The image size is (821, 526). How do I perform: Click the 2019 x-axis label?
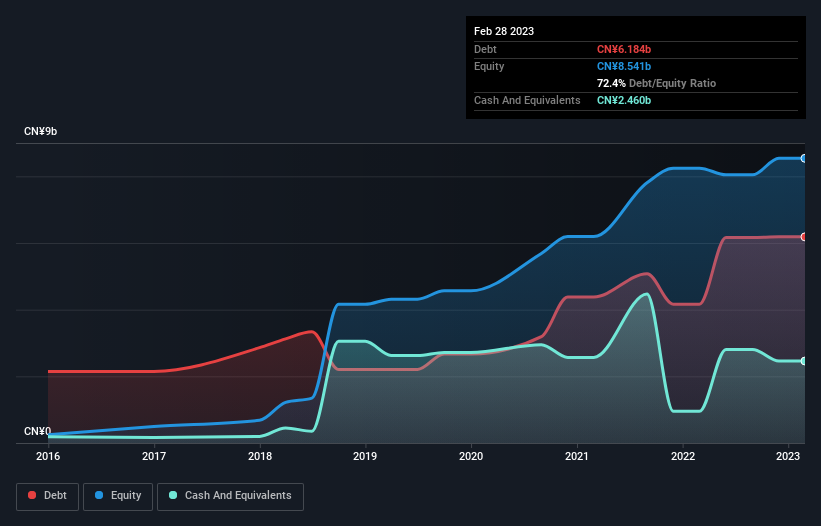[x=365, y=456]
